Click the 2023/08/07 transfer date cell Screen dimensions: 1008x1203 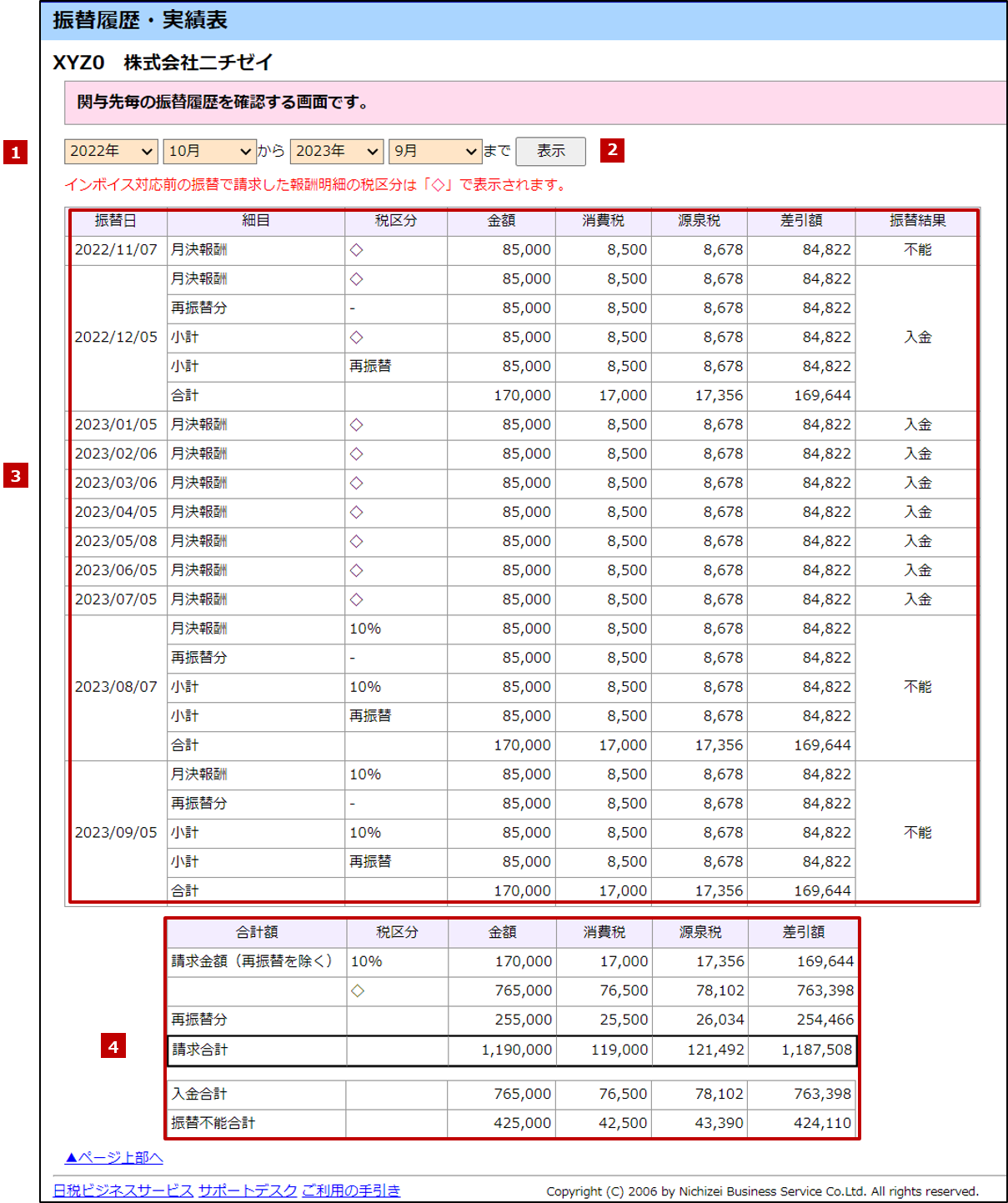[116, 687]
